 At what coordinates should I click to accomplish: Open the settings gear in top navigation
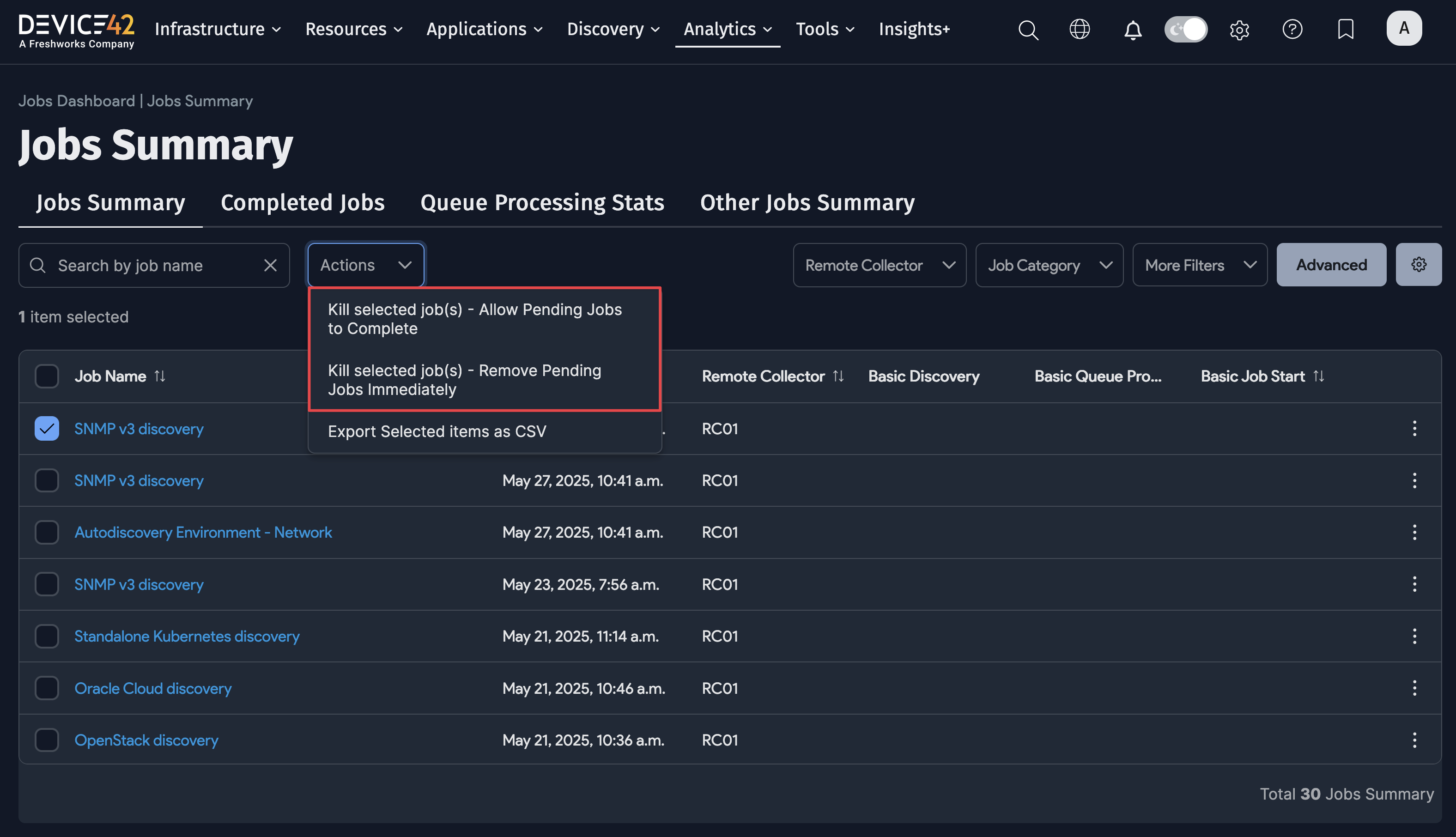[1239, 29]
